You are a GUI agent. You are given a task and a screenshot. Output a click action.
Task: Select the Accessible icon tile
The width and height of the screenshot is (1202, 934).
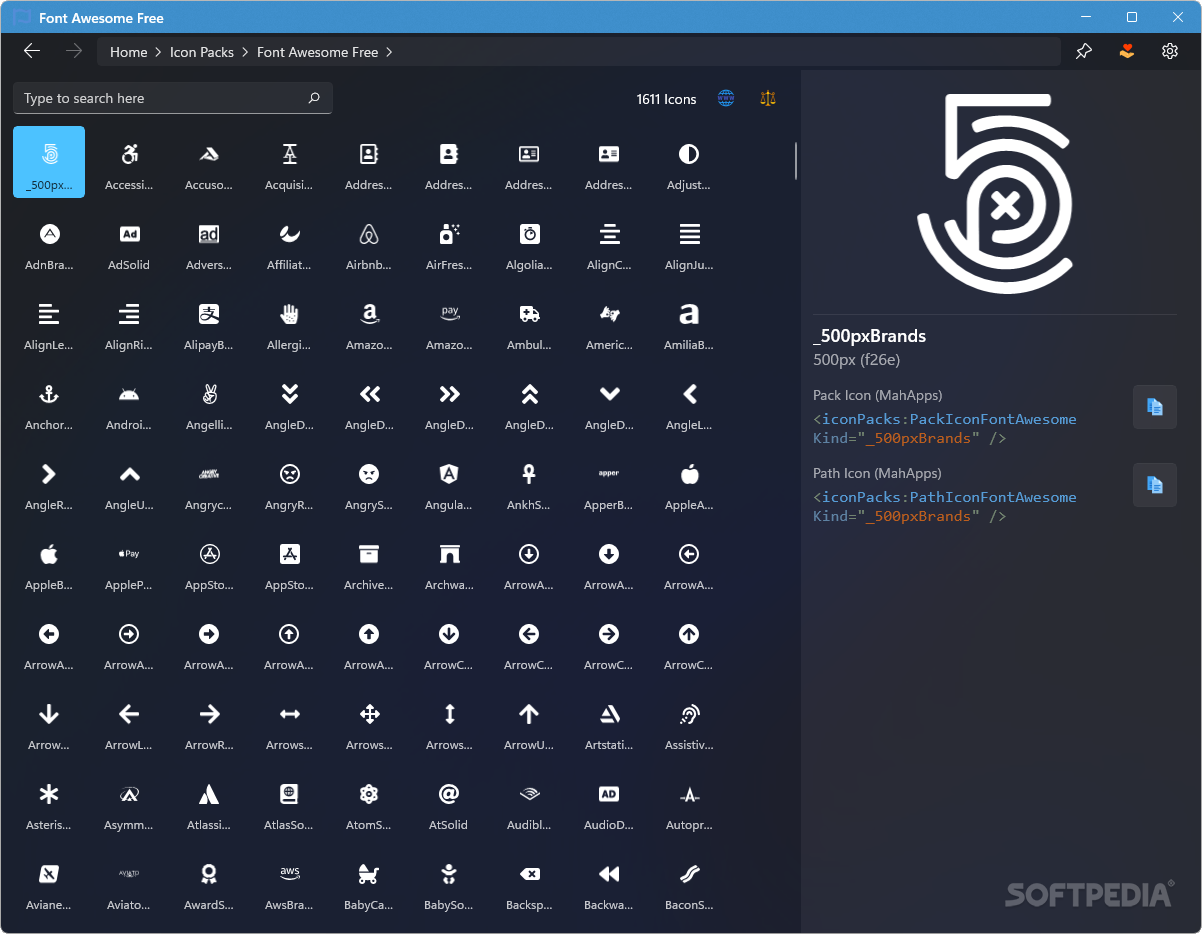(129, 162)
